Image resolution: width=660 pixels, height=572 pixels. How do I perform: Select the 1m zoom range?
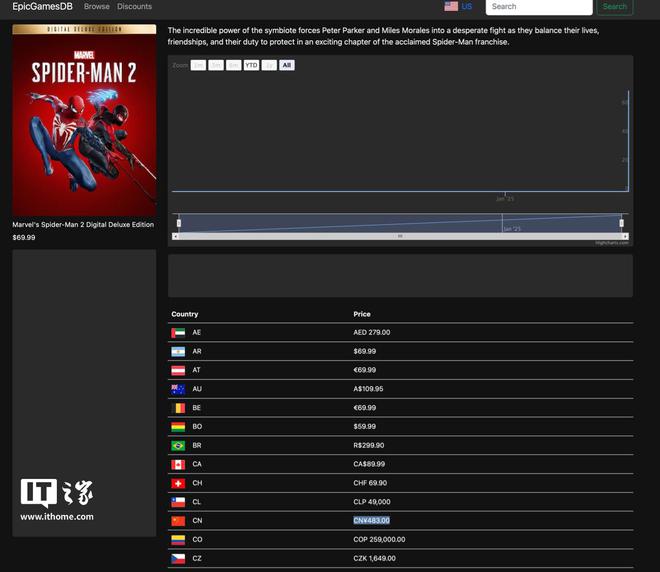point(198,65)
